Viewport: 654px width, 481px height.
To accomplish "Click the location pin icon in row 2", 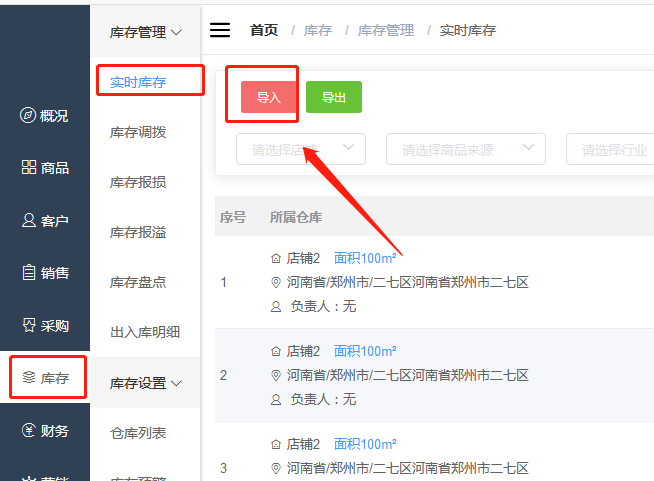I will pos(276,376).
